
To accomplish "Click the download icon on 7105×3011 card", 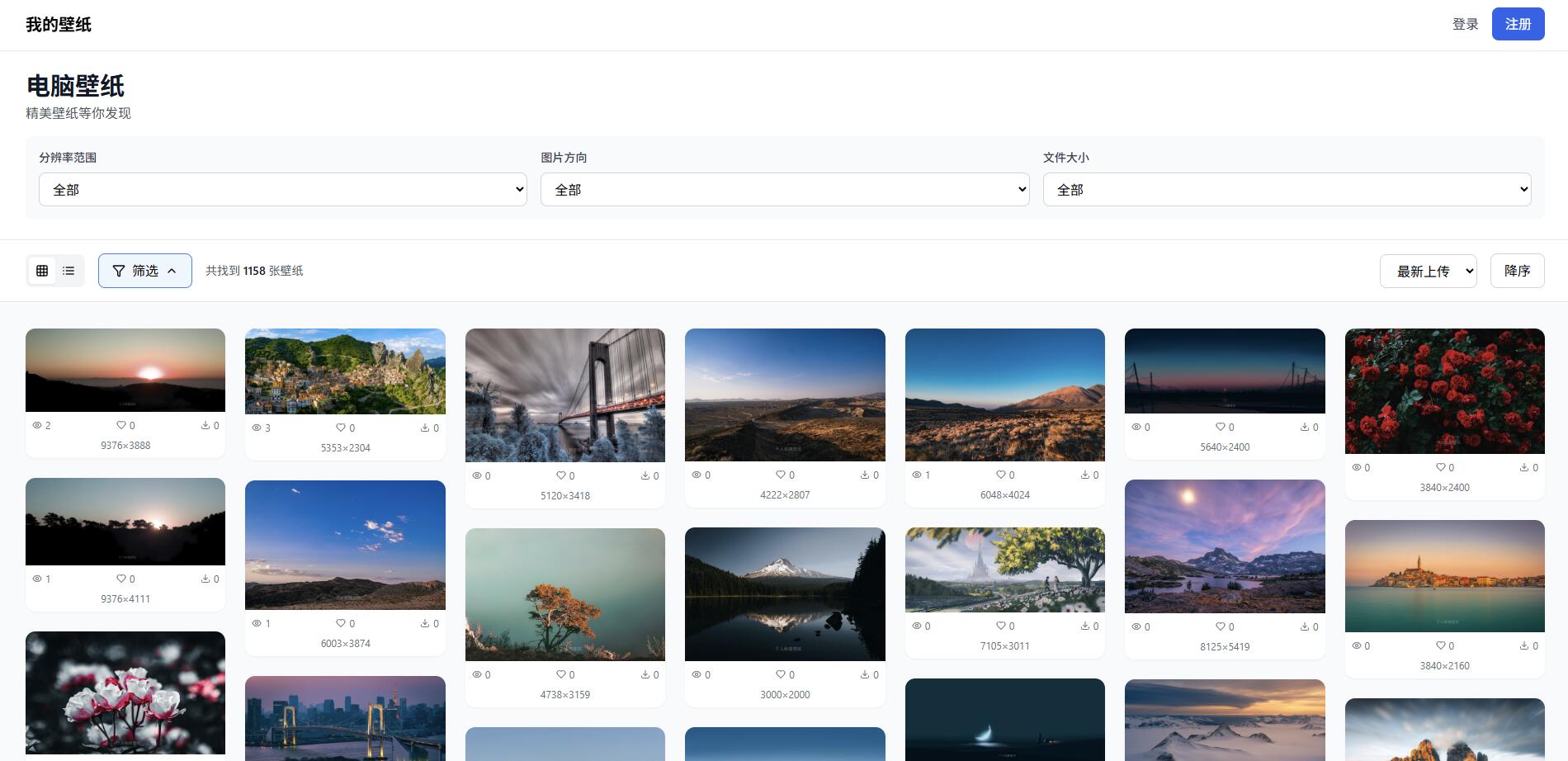I will coord(1084,626).
